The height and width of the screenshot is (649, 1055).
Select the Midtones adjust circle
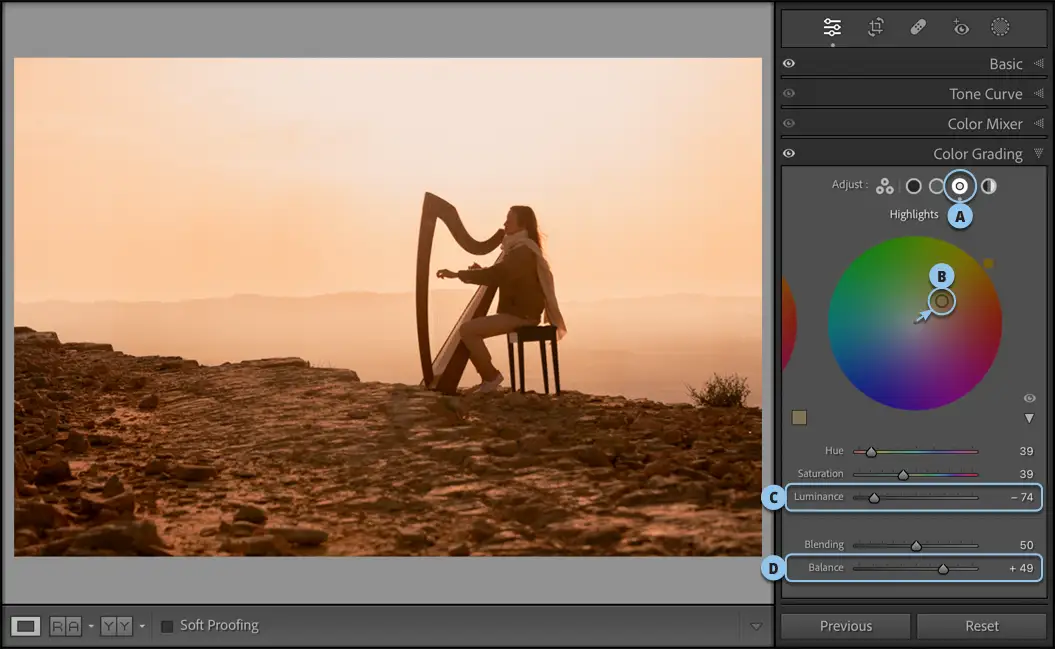click(x=936, y=186)
